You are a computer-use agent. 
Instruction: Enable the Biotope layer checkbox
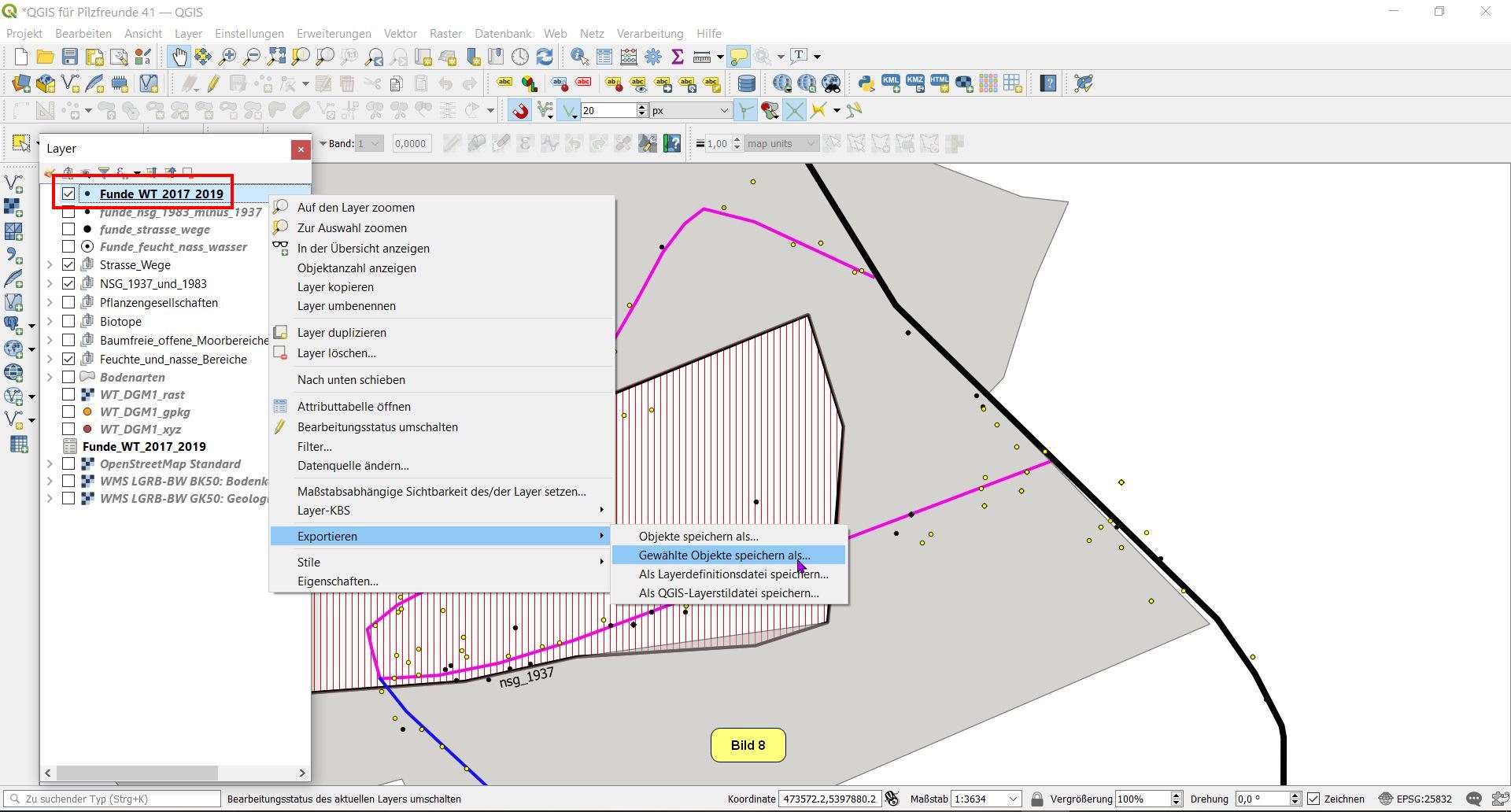tap(68, 321)
